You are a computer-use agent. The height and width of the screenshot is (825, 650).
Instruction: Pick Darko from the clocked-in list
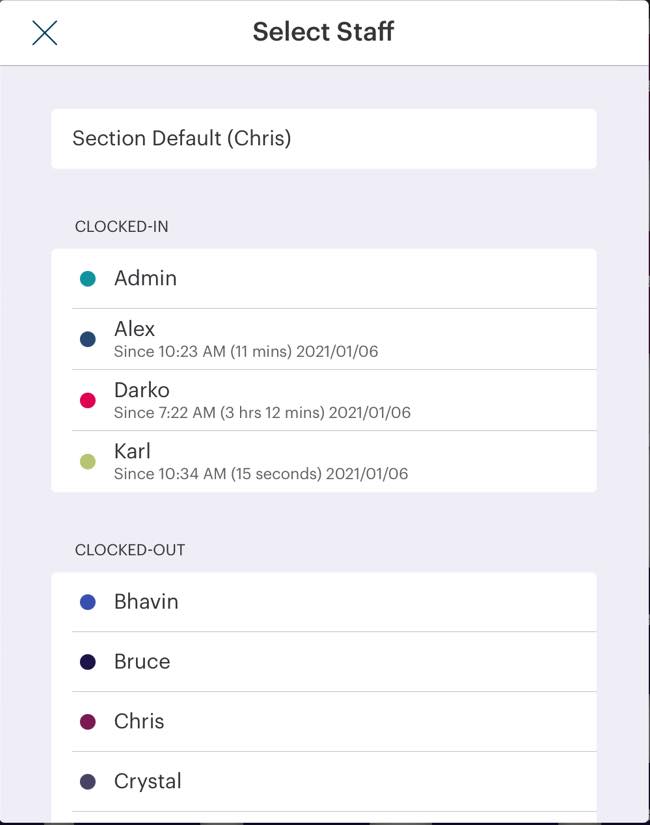[x=323, y=400]
